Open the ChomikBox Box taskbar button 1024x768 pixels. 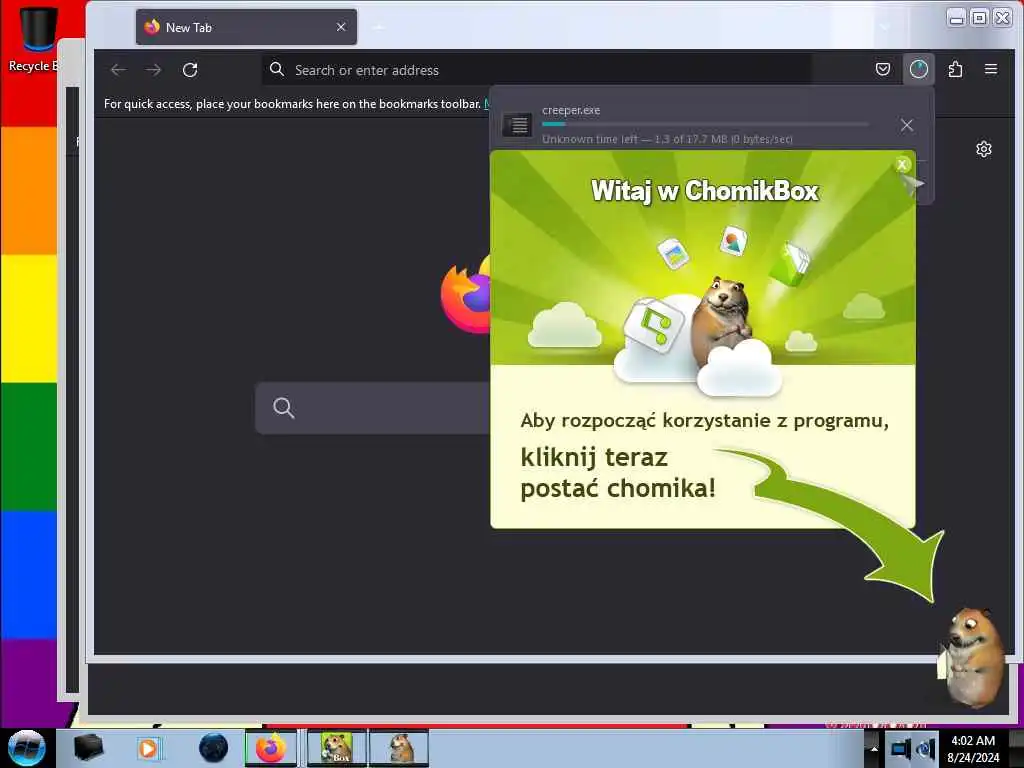pos(337,748)
